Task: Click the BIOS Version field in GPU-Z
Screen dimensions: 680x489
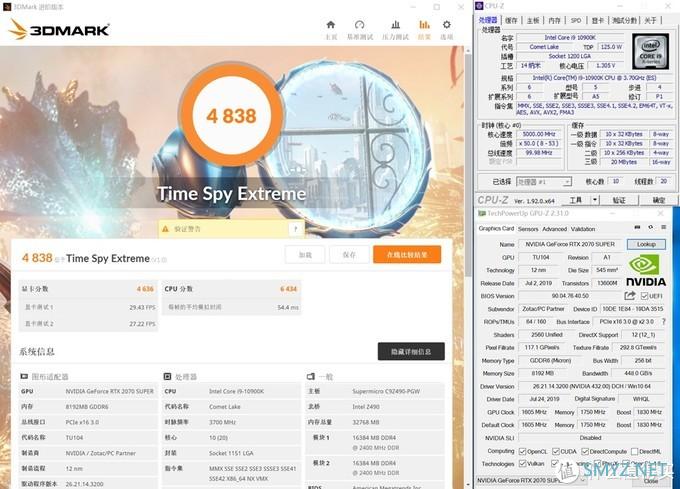Action: point(570,296)
